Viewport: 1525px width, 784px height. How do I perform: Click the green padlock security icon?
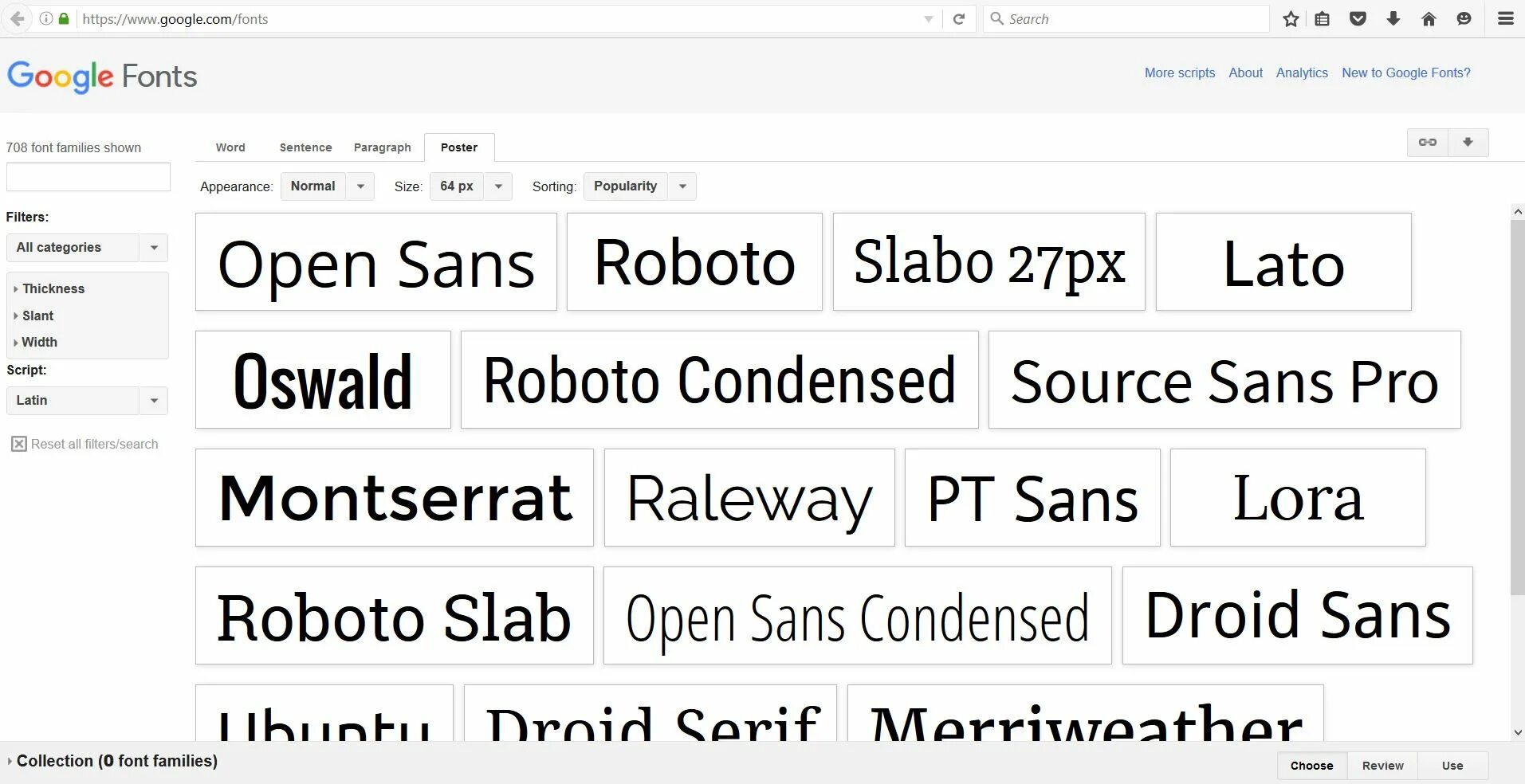(x=64, y=19)
